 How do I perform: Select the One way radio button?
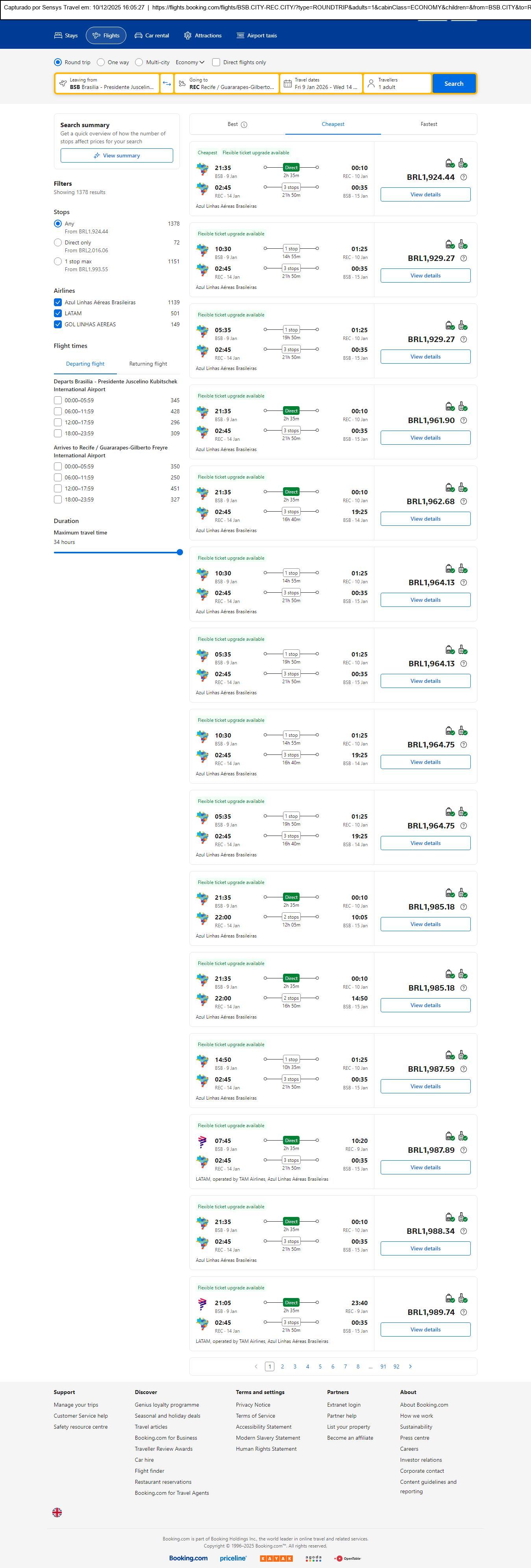click(x=101, y=62)
